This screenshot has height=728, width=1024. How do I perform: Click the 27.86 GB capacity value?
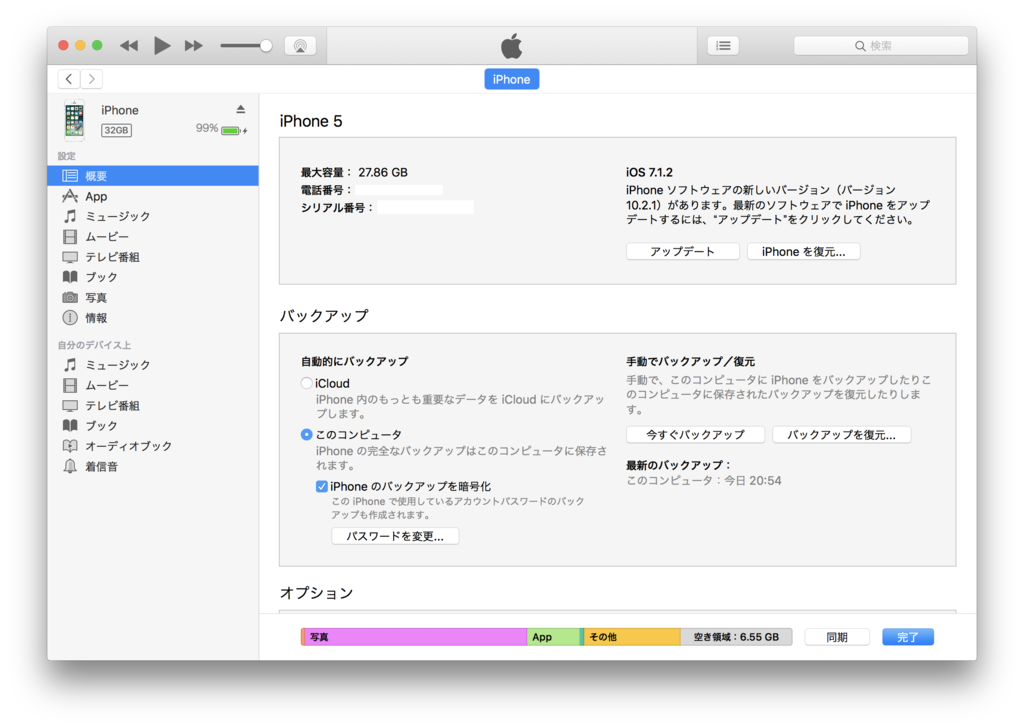click(x=383, y=172)
